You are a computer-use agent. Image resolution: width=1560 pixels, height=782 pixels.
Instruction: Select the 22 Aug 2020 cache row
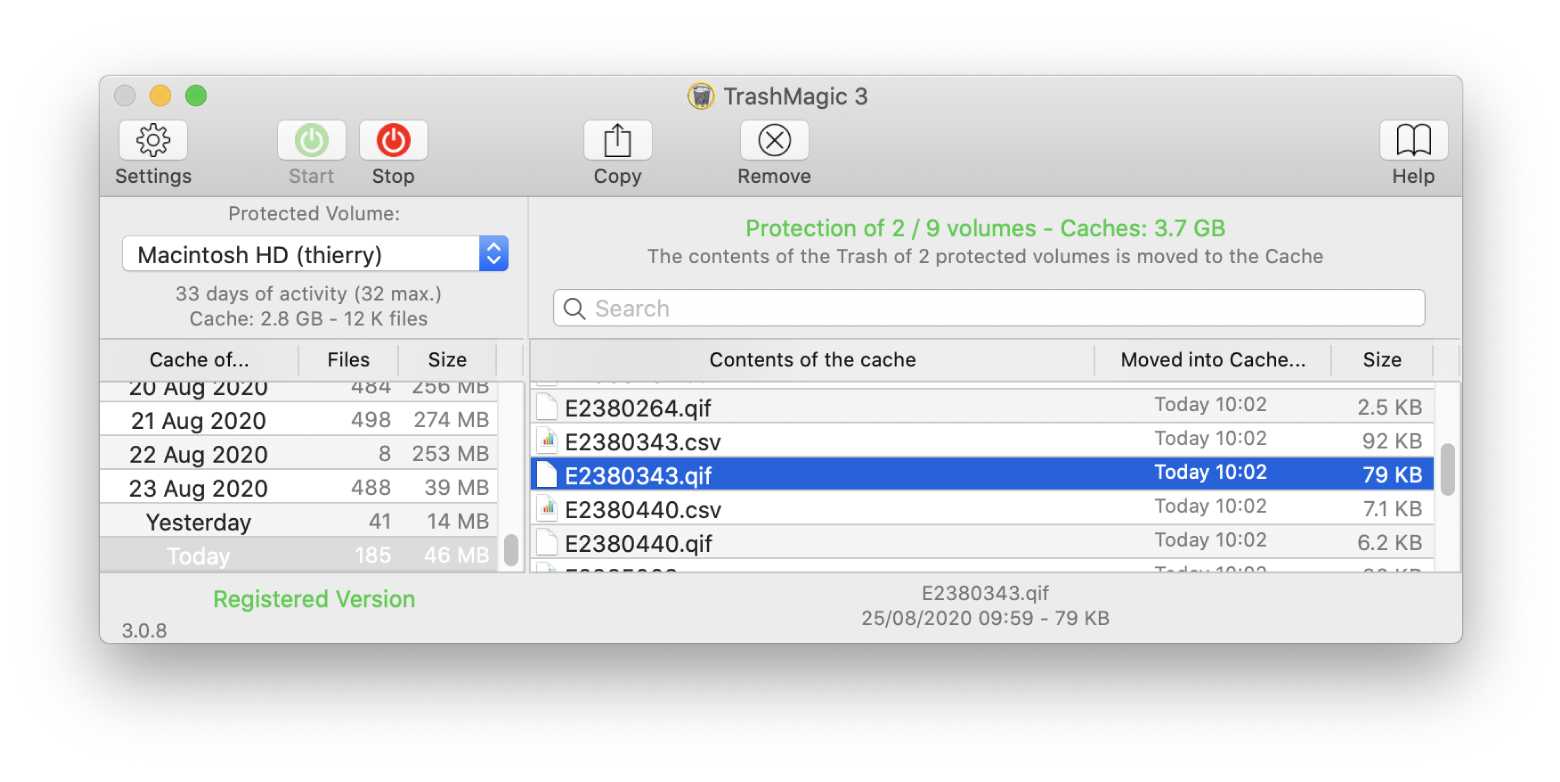299,454
